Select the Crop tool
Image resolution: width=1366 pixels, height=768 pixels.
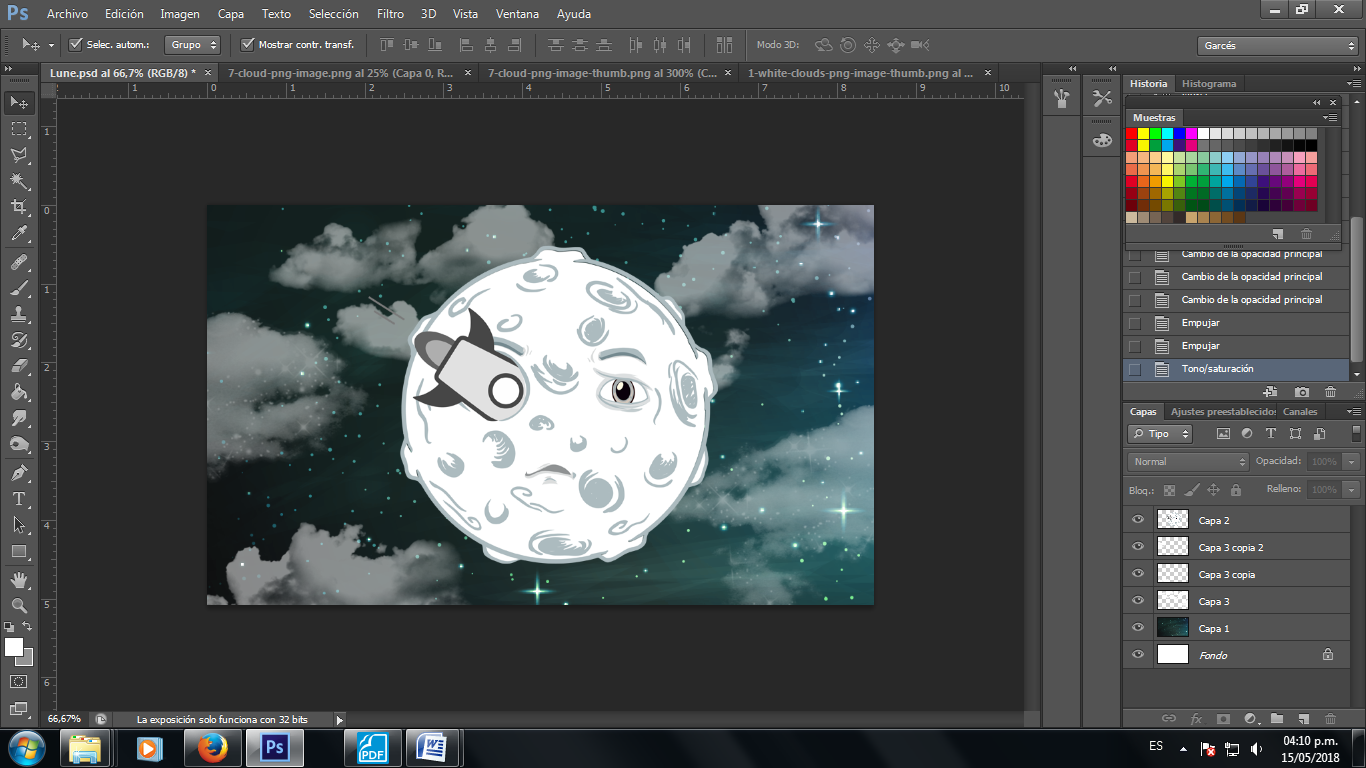point(19,207)
